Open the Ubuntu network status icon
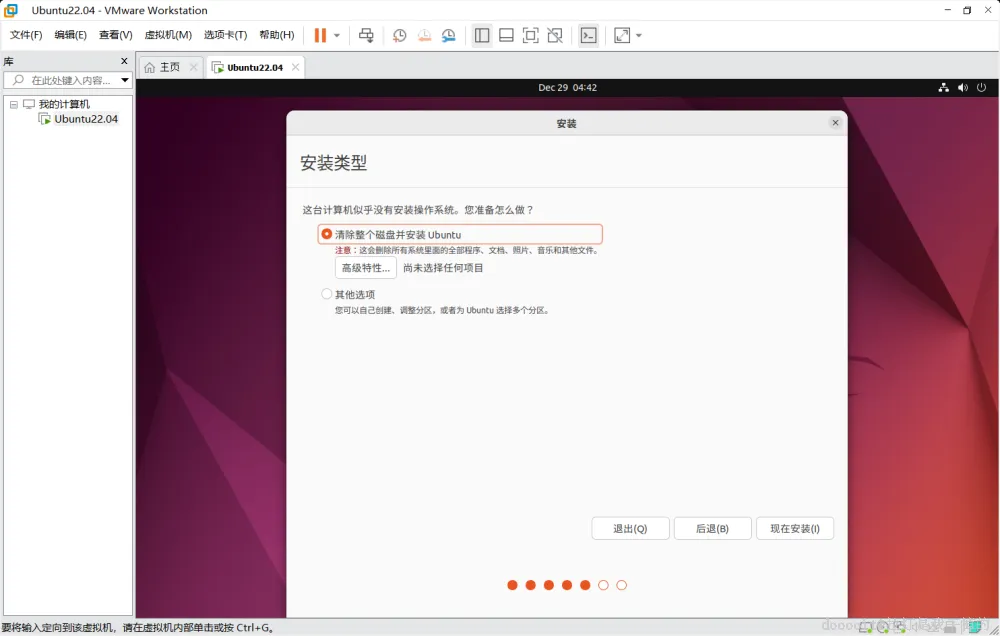 point(943,87)
